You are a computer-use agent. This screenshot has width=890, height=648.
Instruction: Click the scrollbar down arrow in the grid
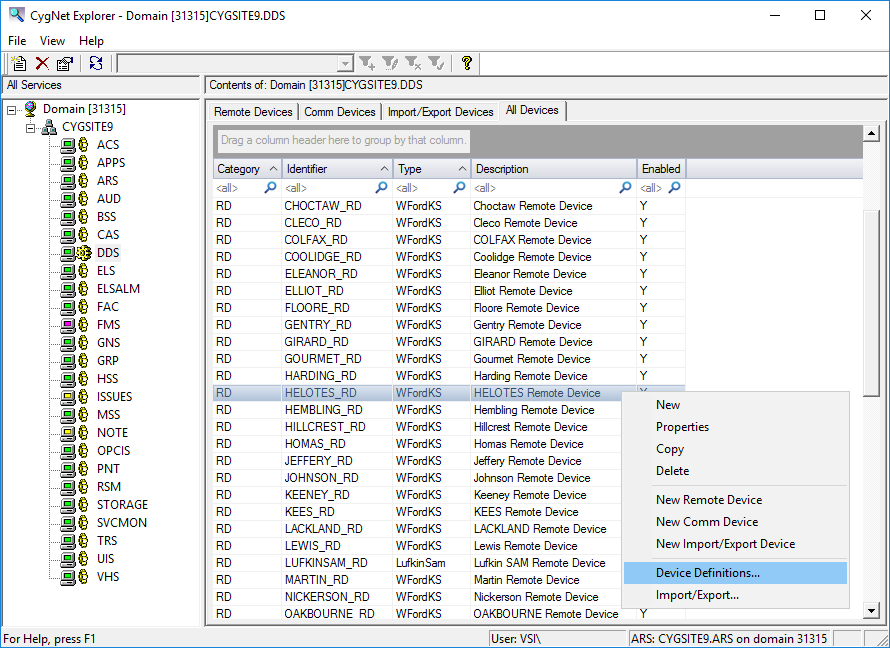(871, 611)
